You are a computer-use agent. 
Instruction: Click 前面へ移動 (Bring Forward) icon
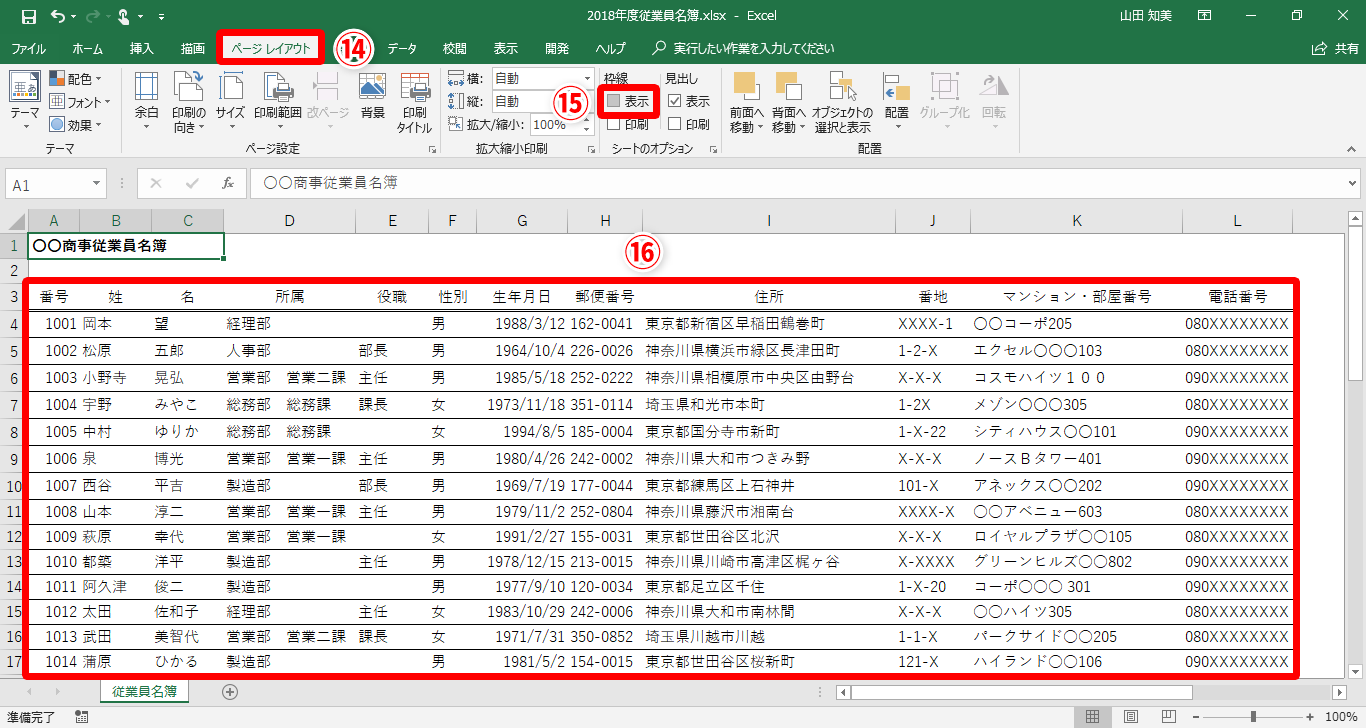745,103
